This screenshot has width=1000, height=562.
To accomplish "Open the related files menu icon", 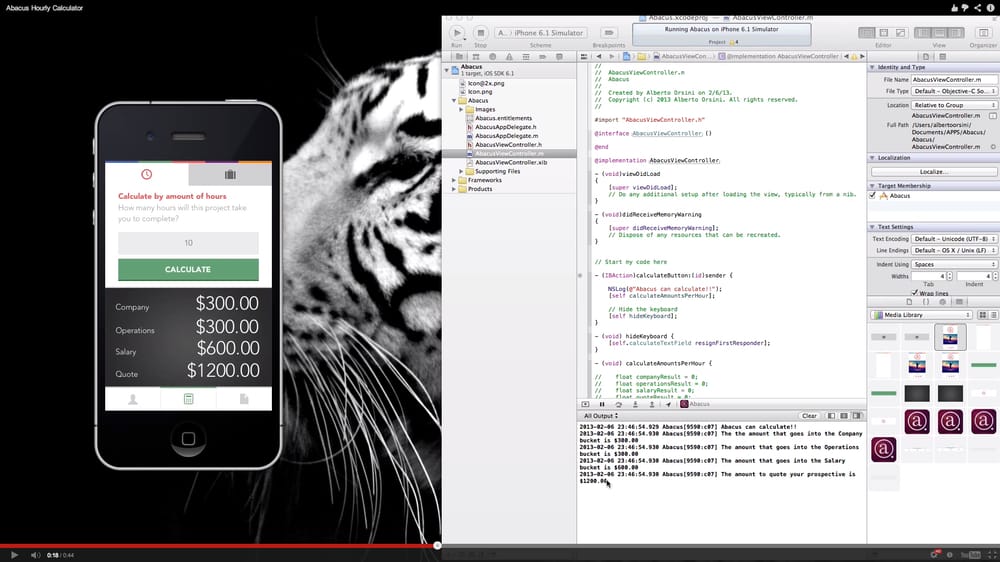I will click(584, 56).
